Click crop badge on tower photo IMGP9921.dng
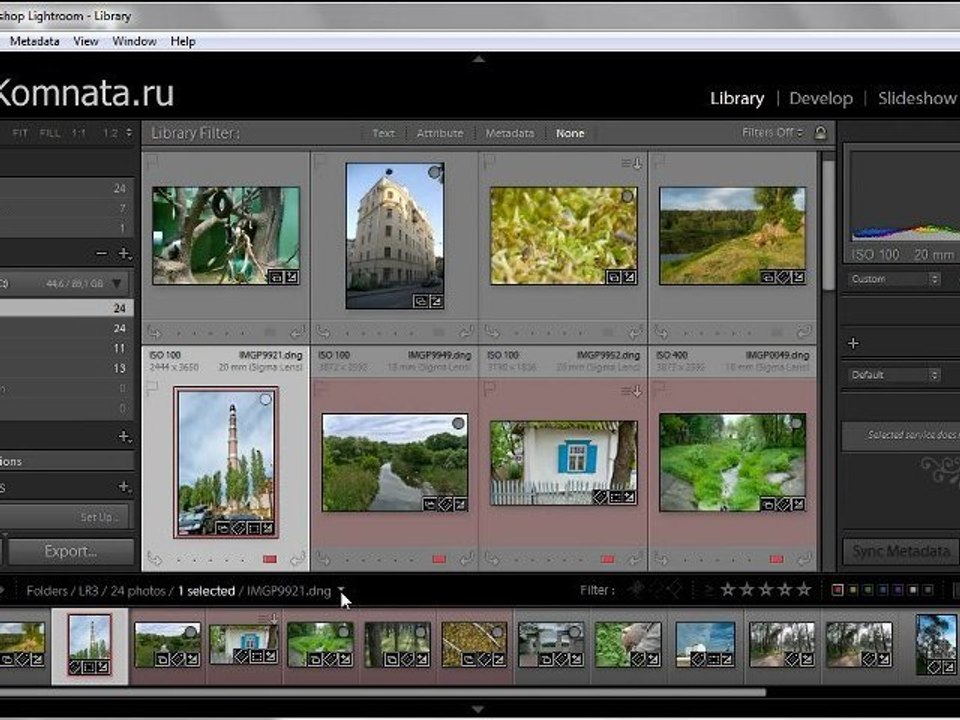 (253, 528)
